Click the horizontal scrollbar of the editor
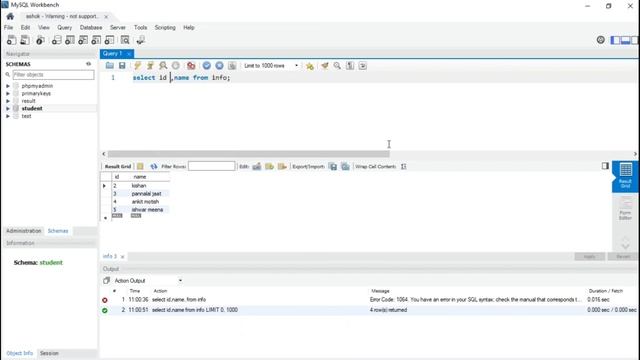The width and height of the screenshot is (640, 360). coord(248,154)
